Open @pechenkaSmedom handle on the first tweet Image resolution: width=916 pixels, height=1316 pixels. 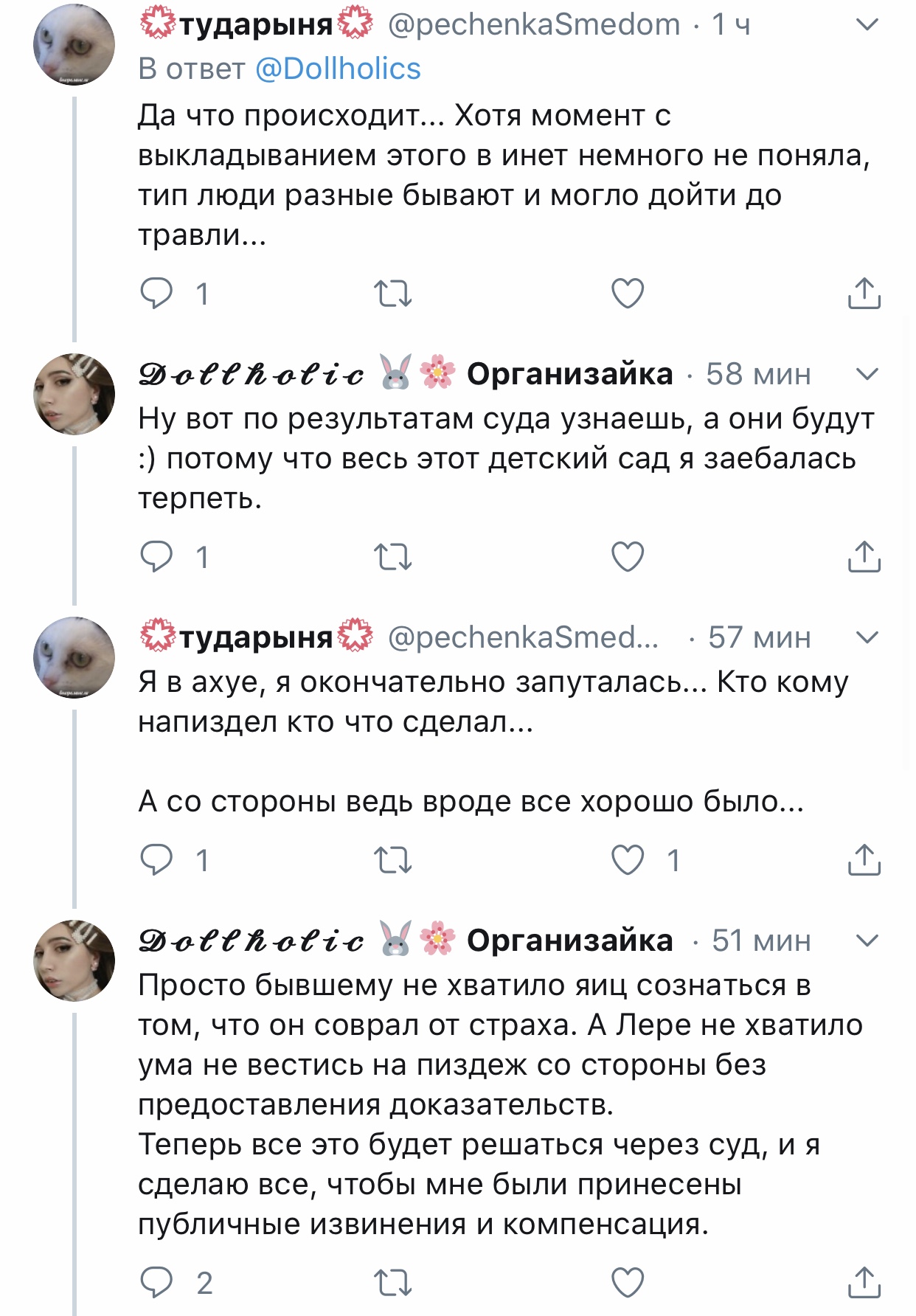pyautogui.click(x=534, y=25)
